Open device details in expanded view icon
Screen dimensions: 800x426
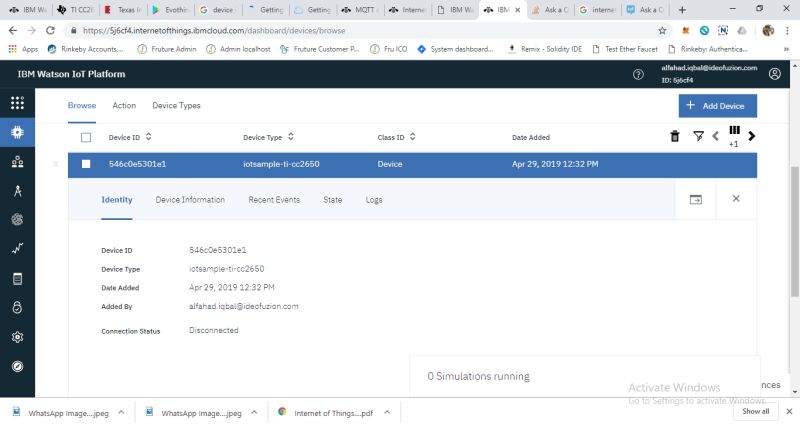695,199
